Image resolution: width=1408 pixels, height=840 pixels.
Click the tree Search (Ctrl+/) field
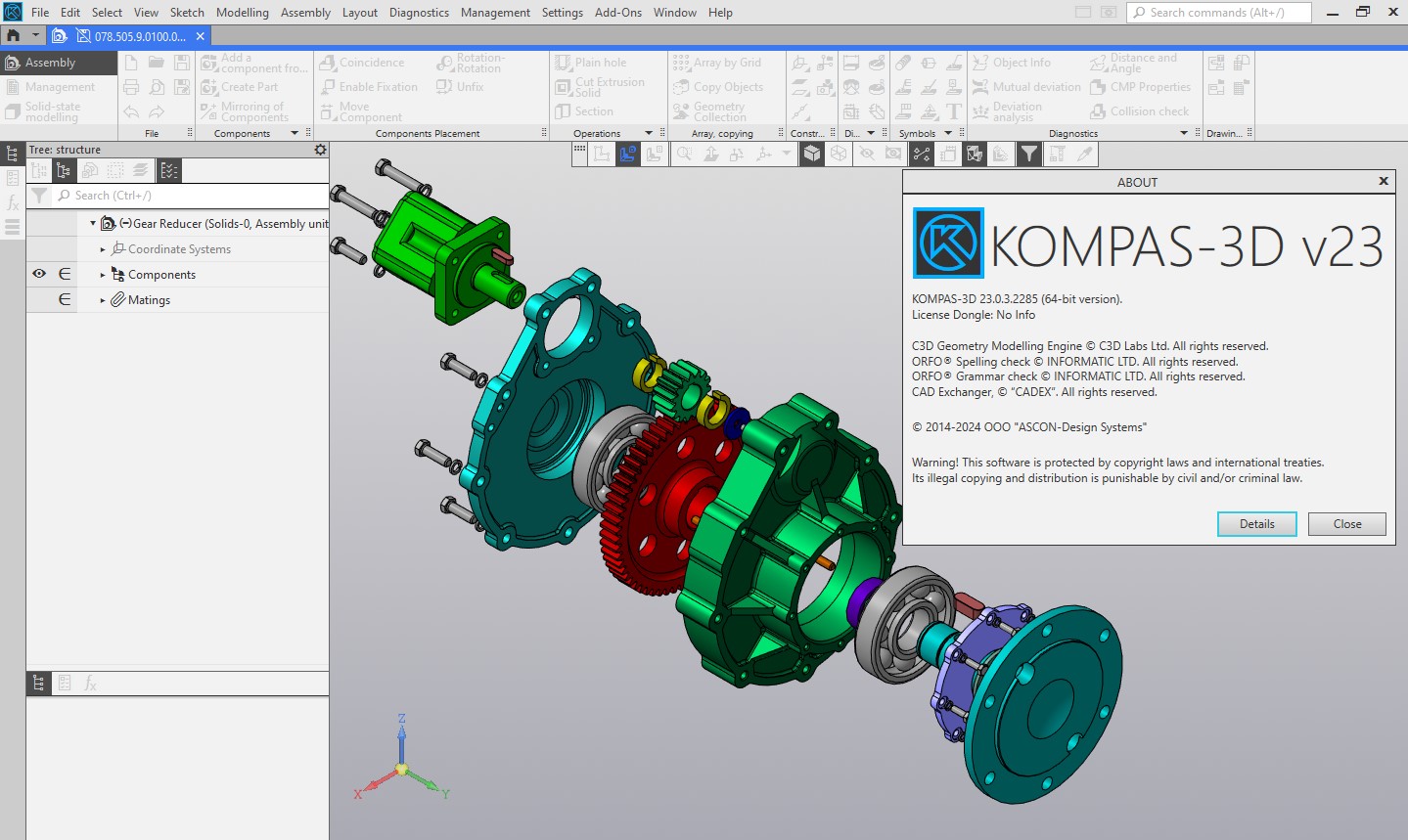pyautogui.click(x=191, y=196)
